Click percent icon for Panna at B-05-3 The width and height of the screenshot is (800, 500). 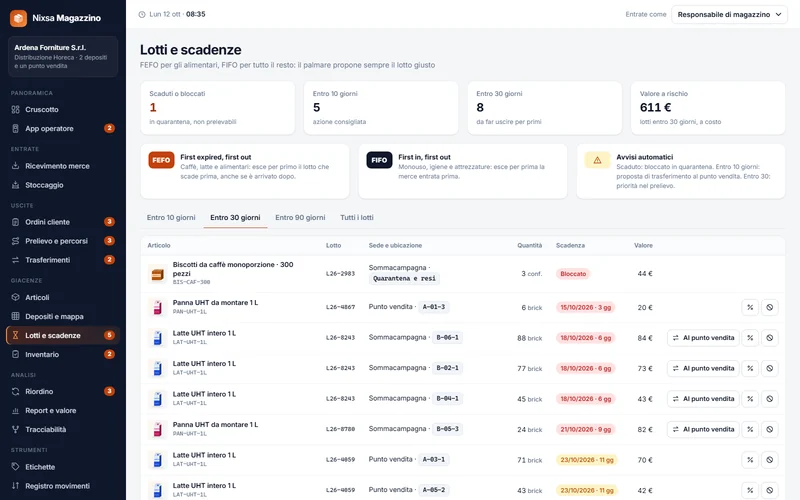750,430
